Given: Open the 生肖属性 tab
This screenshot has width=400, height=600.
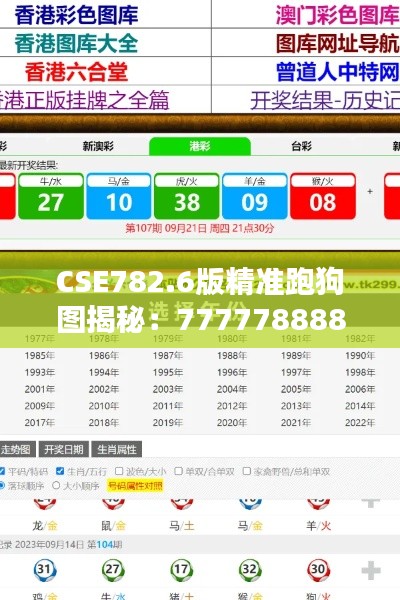Looking at the screenshot, I should coord(116,449).
